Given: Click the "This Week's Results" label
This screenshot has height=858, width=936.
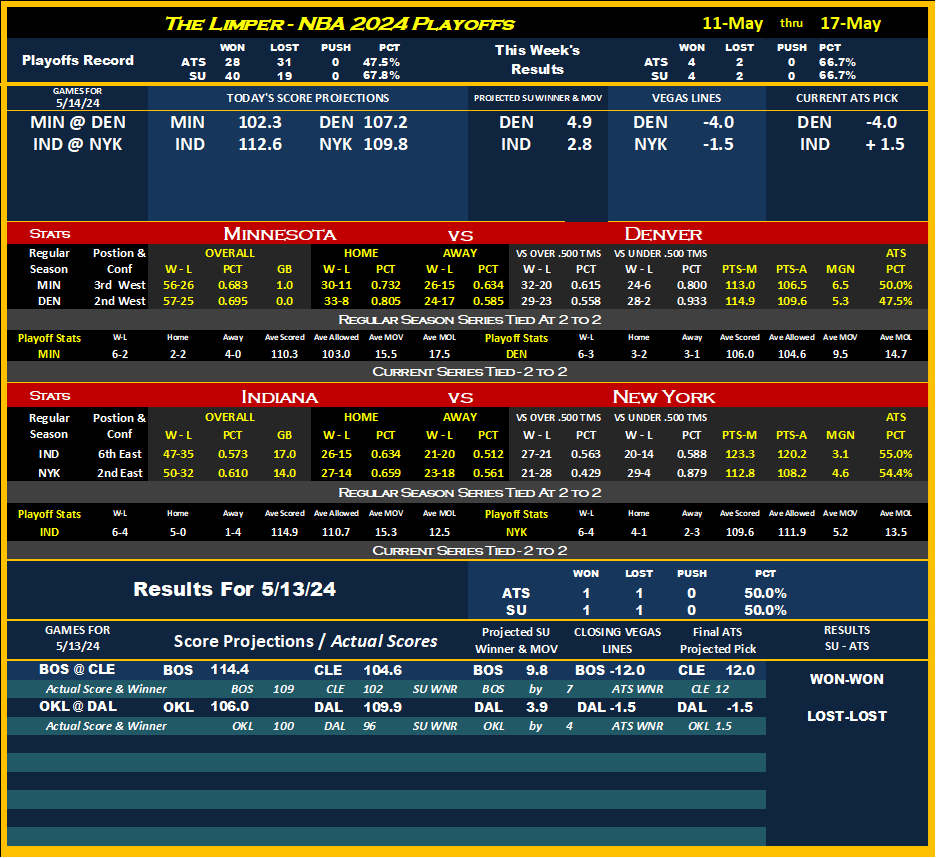Looking at the screenshot, I should (537, 60).
